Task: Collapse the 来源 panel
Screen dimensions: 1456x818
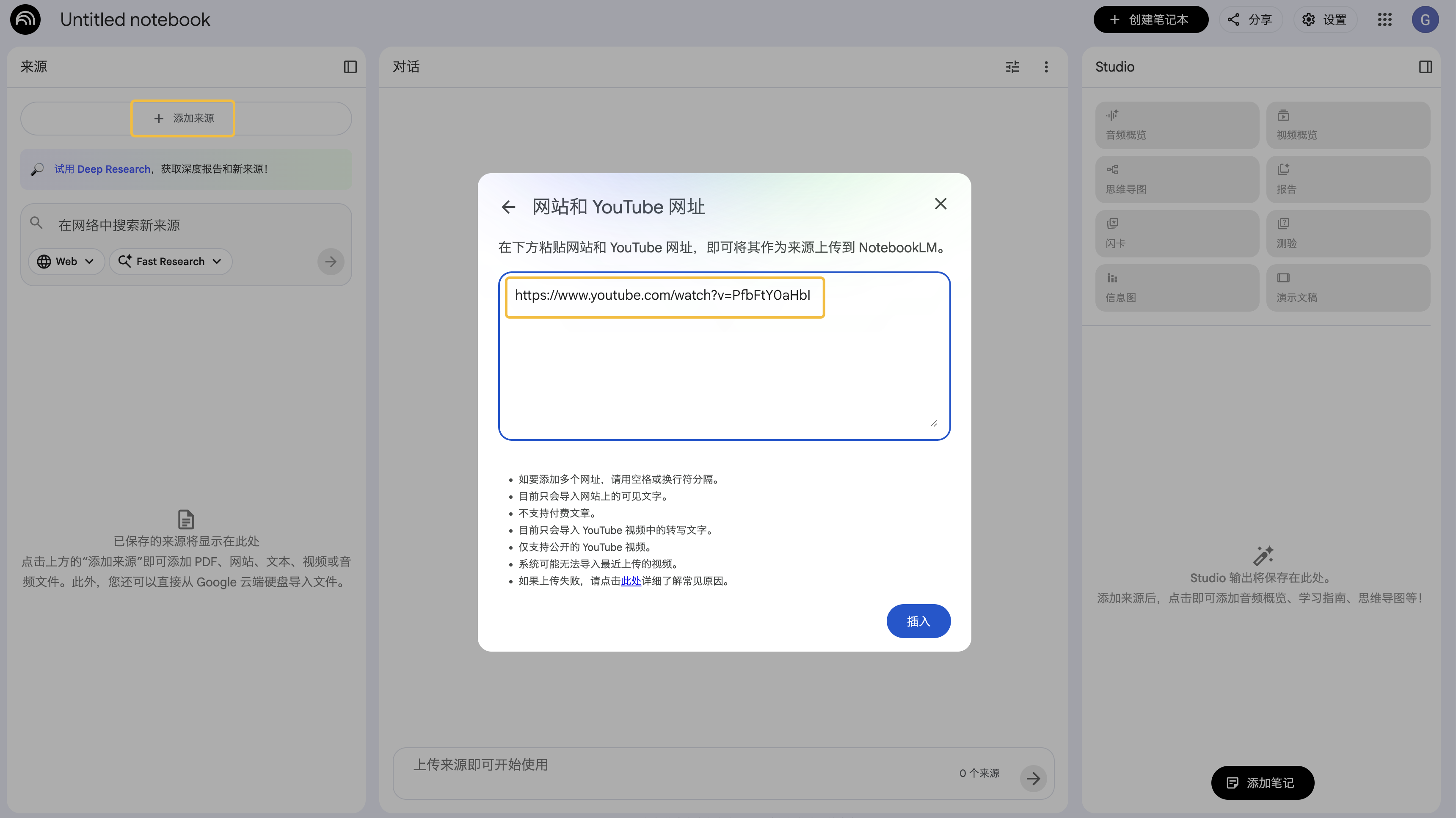Action: tap(350, 67)
